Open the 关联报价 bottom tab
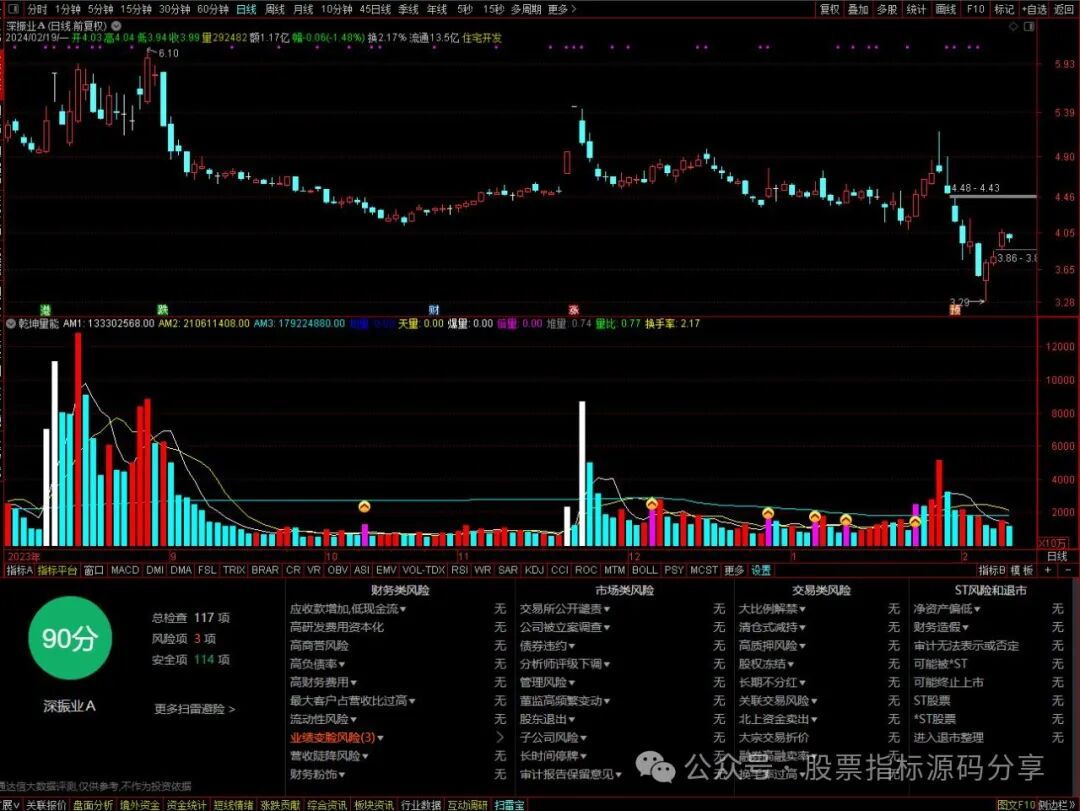Viewport: 1080px width, 811px height. [46, 805]
